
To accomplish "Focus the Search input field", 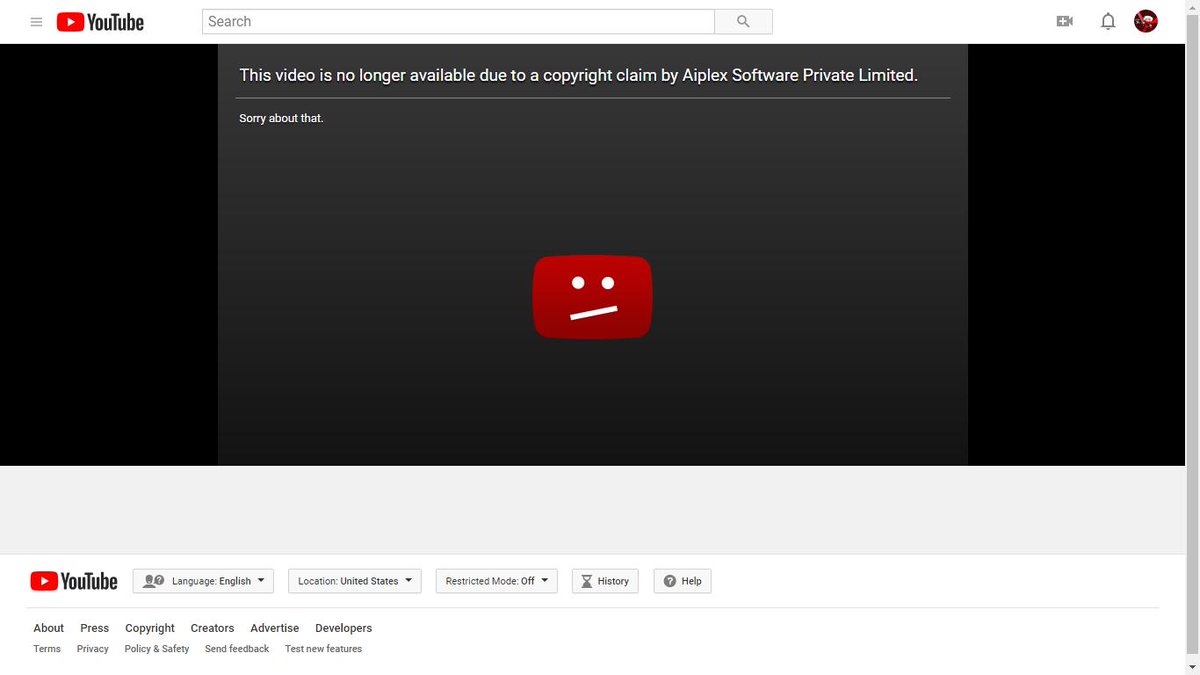I will click(458, 21).
